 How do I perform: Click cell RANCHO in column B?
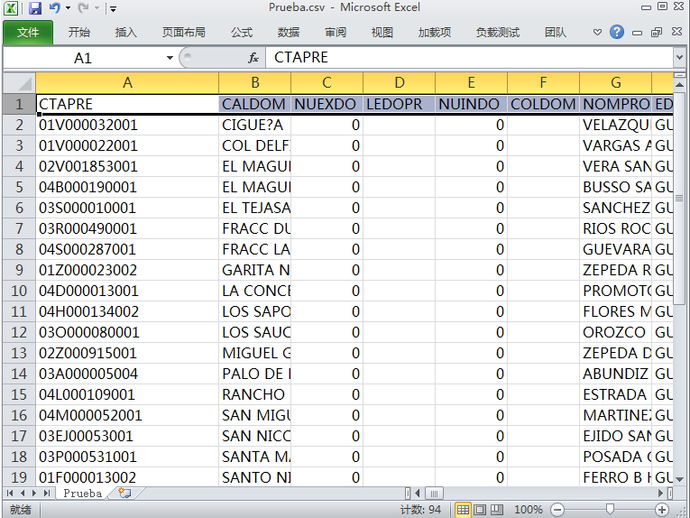pos(255,395)
